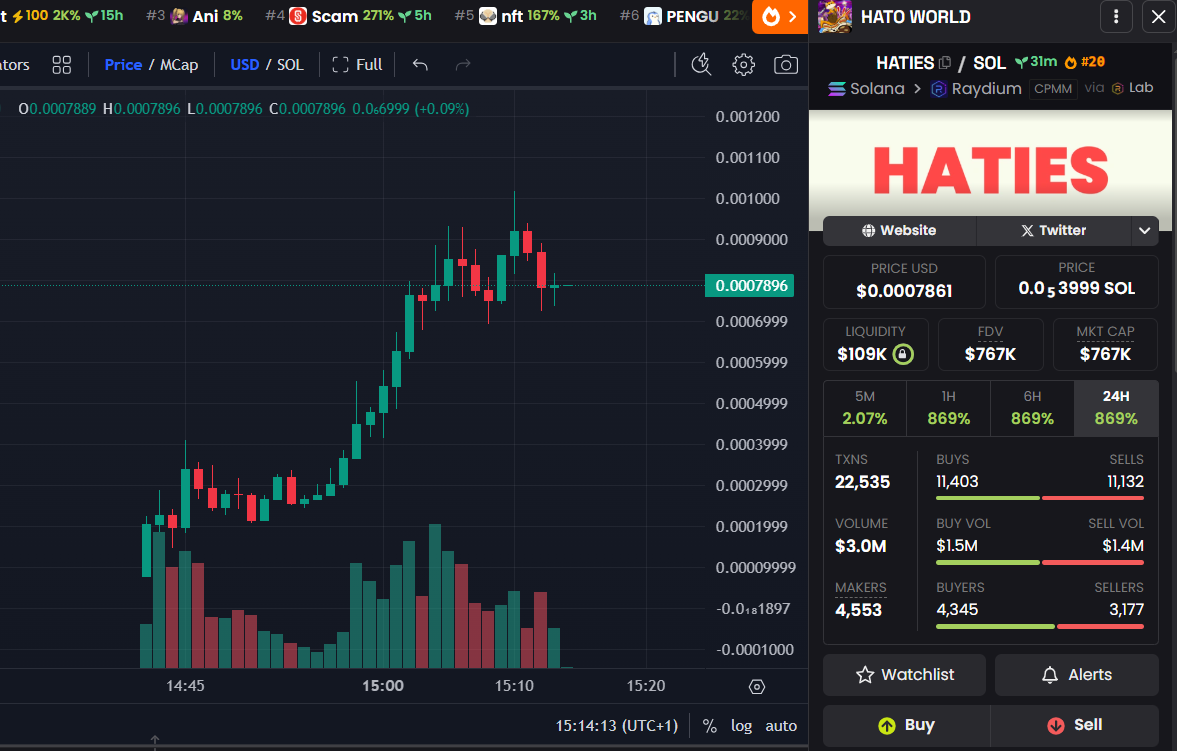This screenshot has height=751, width=1177.
Task: Open price axis scale settings icon
Action: pyautogui.click(x=757, y=686)
